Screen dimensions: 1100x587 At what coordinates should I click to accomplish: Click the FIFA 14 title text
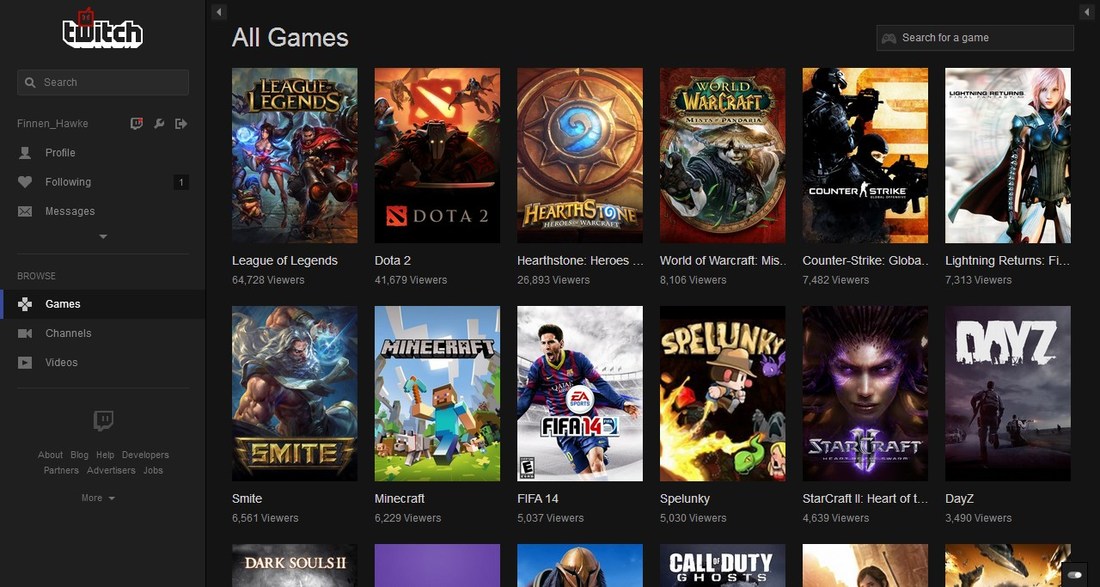[x=538, y=499]
